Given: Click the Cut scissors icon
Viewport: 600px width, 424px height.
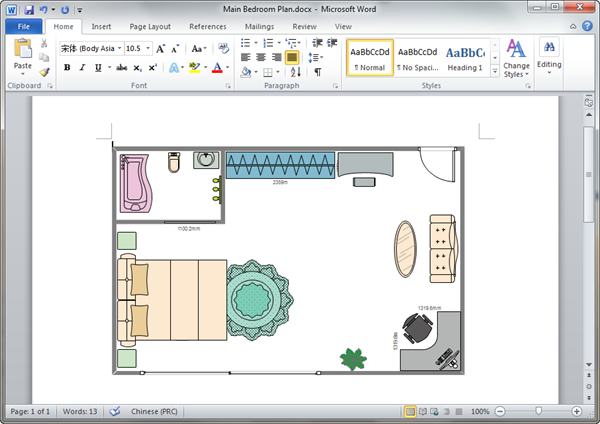Looking at the screenshot, I should (44, 45).
